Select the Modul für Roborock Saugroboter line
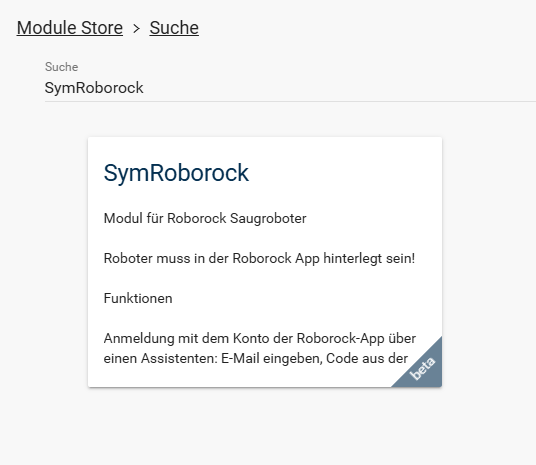This screenshot has width=536, height=465. (x=205, y=218)
